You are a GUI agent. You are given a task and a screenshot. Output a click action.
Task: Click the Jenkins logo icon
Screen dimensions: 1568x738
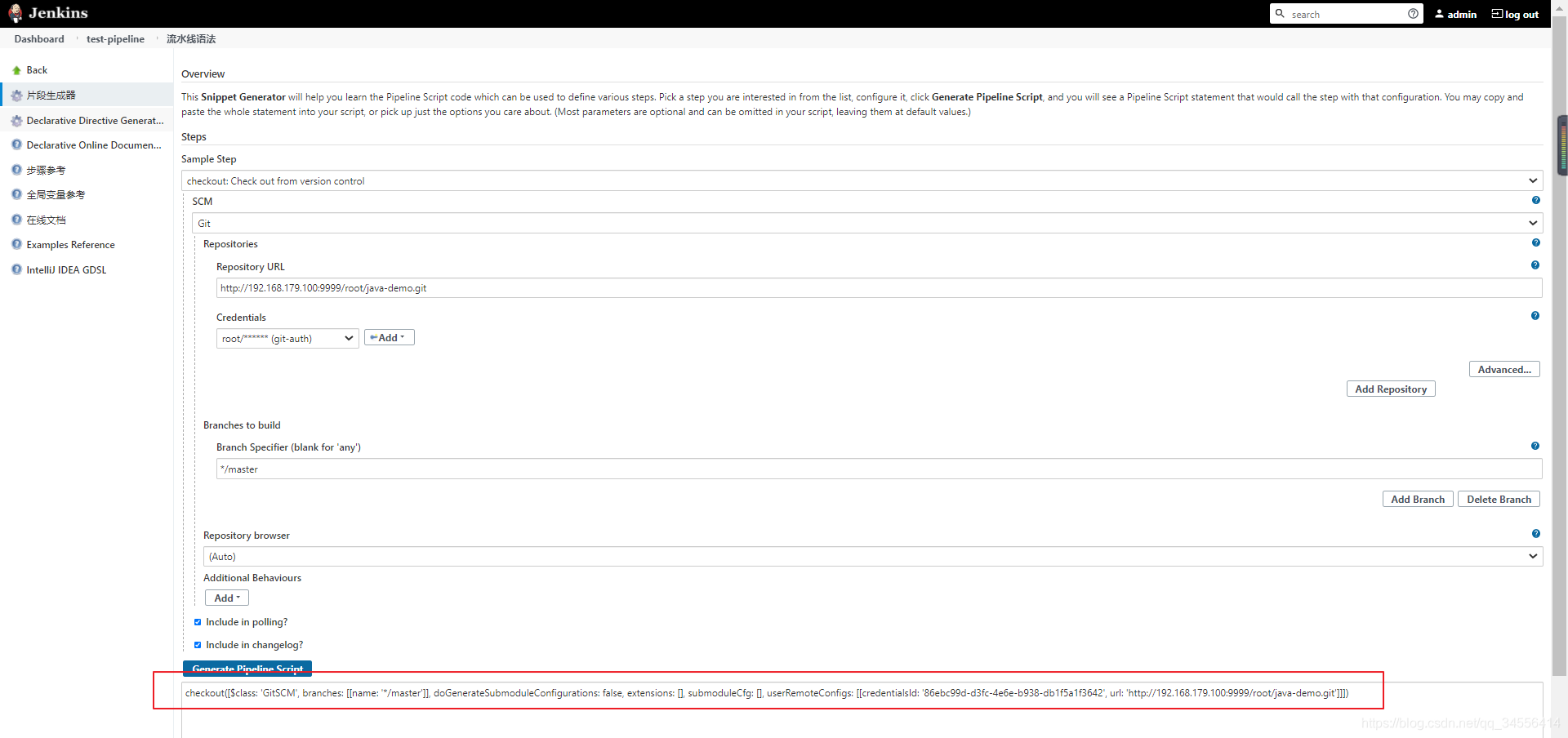pyautogui.click(x=15, y=13)
